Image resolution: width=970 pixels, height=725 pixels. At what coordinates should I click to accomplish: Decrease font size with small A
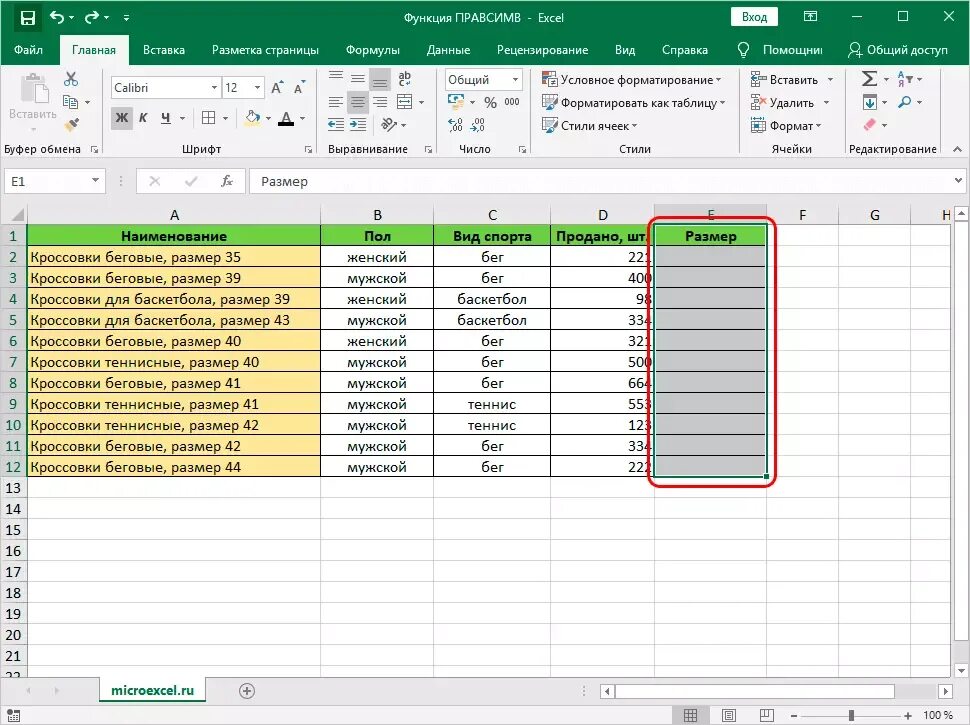pyautogui.click(x=299, y=88)
